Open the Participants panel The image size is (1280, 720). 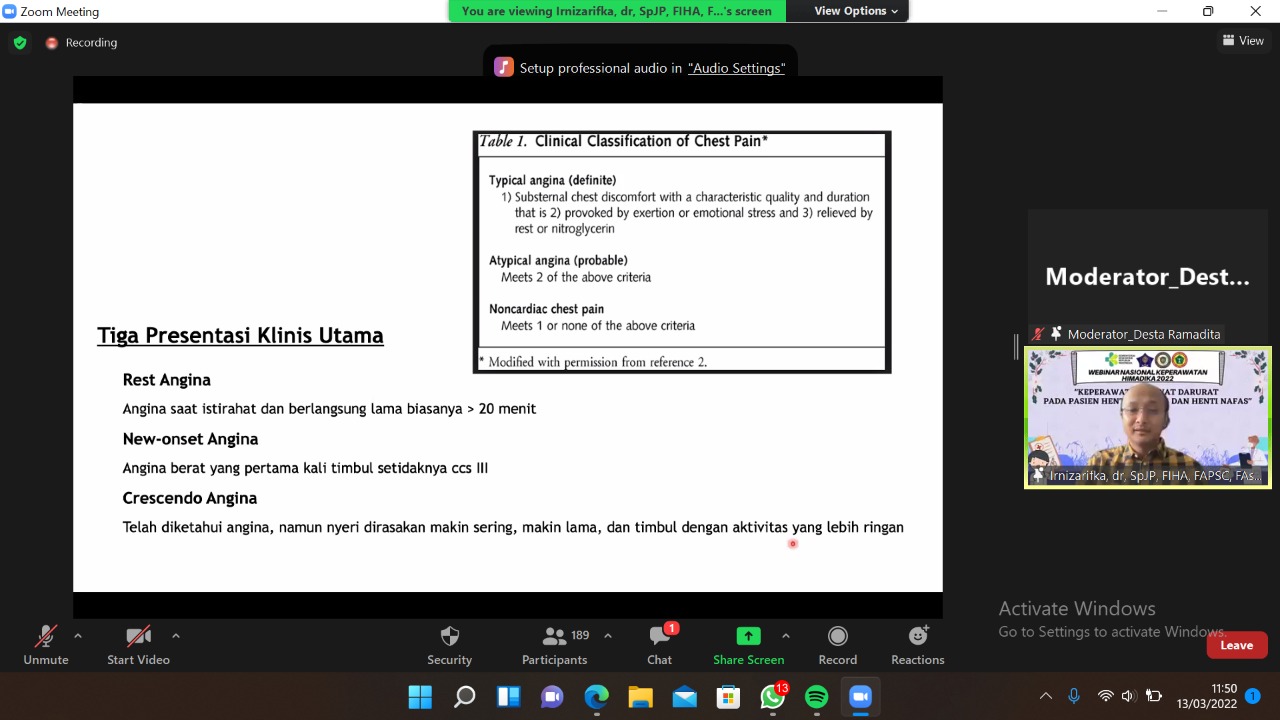[555, 637]
